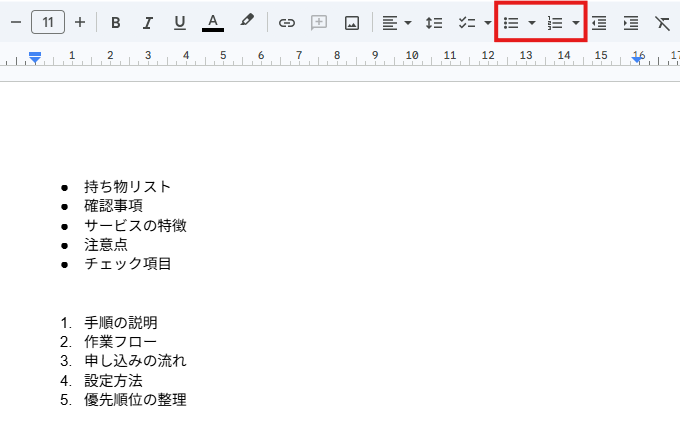
Task: Open the text color picker
Action: pyautogui.click(x=213, y=23)
